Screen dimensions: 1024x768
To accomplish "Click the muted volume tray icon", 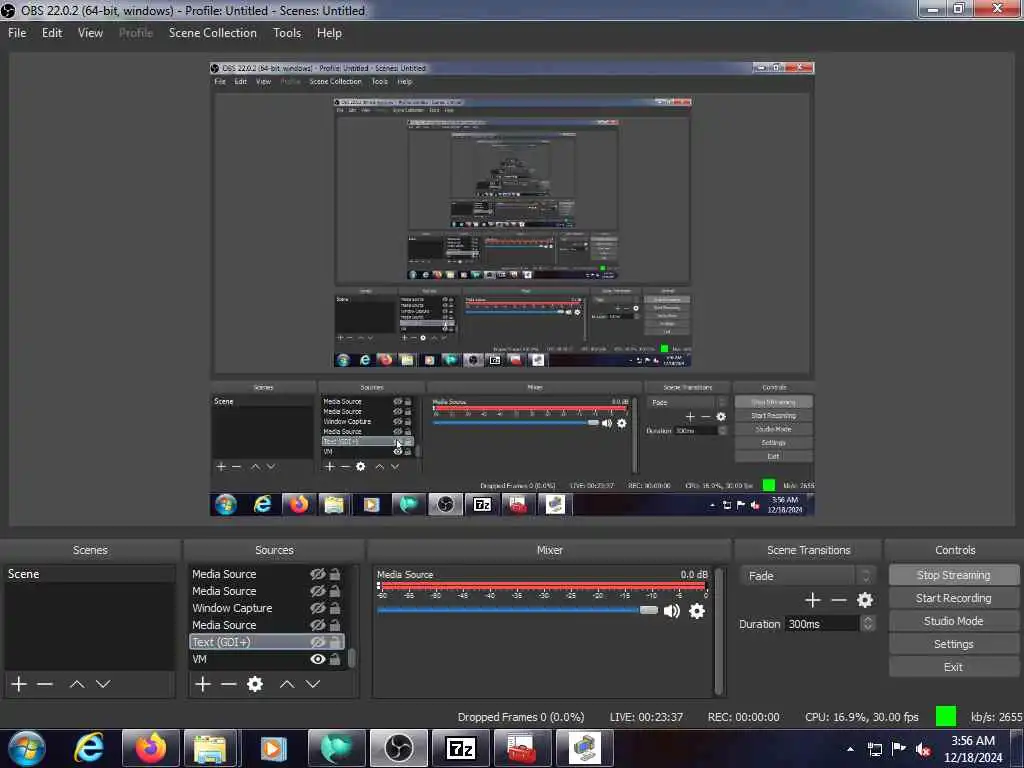I will tap(923, 750).
